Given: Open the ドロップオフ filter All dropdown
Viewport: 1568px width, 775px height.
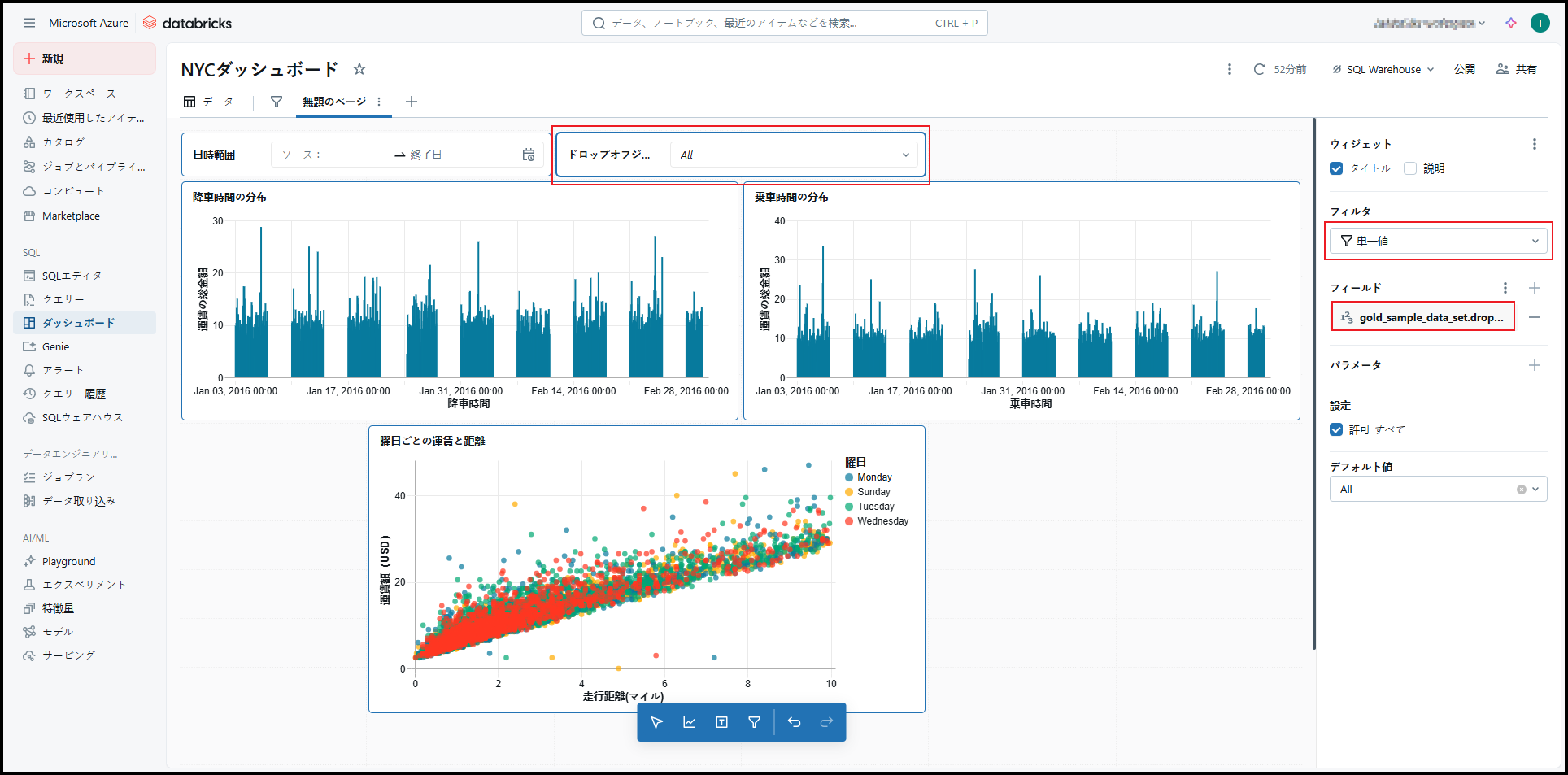Looking at the screenshot, I should point(794,155).
